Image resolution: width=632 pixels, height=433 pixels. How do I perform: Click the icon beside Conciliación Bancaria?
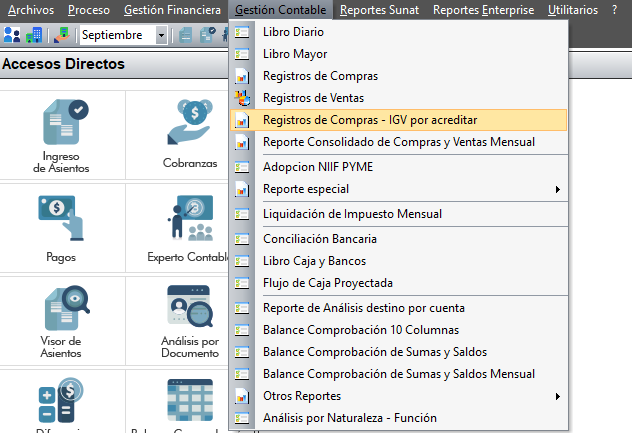[x=242, y=239]
